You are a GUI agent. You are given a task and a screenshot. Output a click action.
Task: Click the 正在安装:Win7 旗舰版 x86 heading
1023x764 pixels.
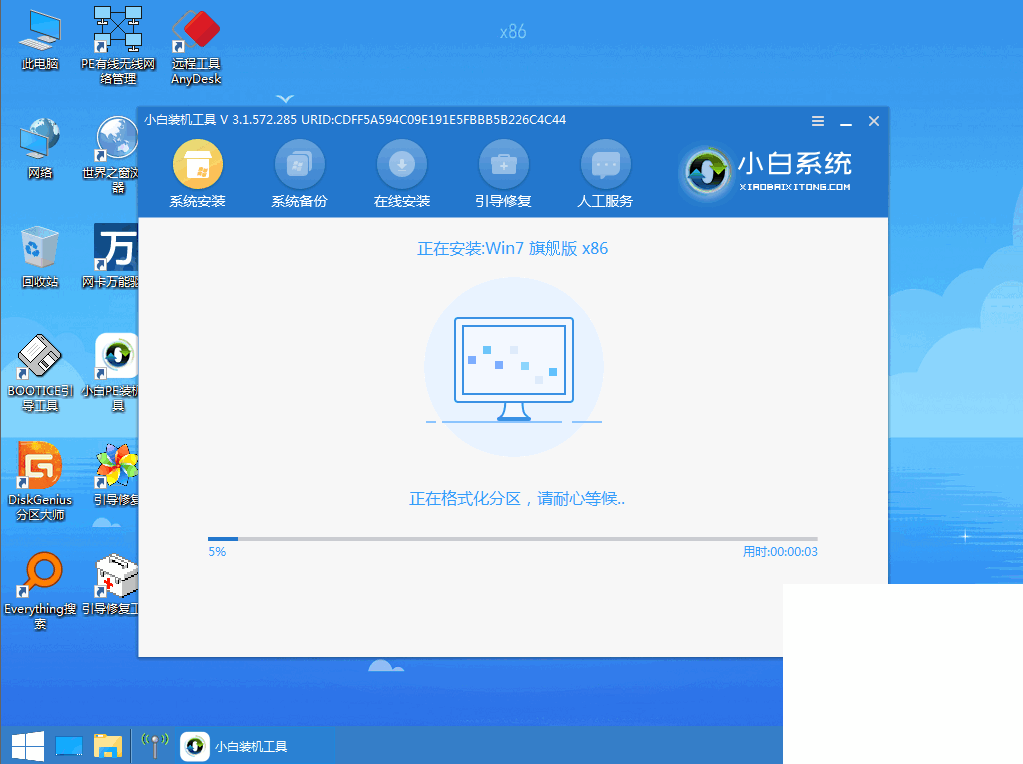coord(513,249)
